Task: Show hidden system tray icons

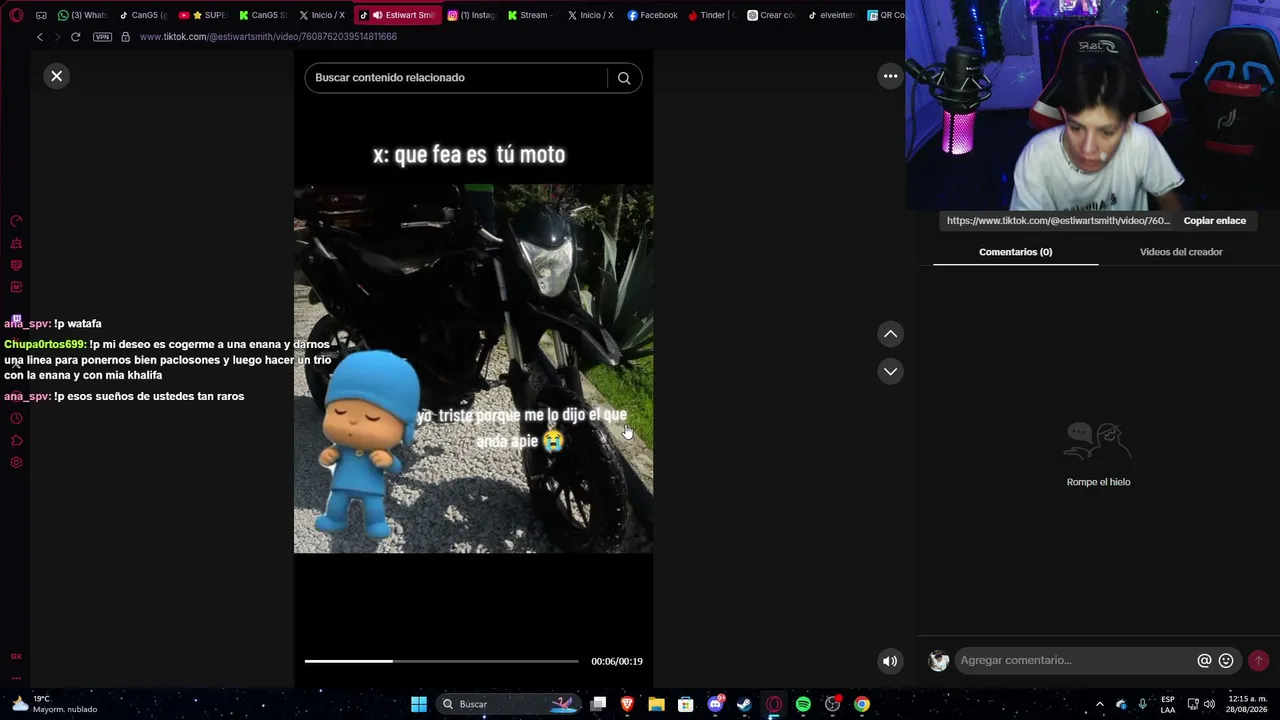Action: tap(1100, 704)
